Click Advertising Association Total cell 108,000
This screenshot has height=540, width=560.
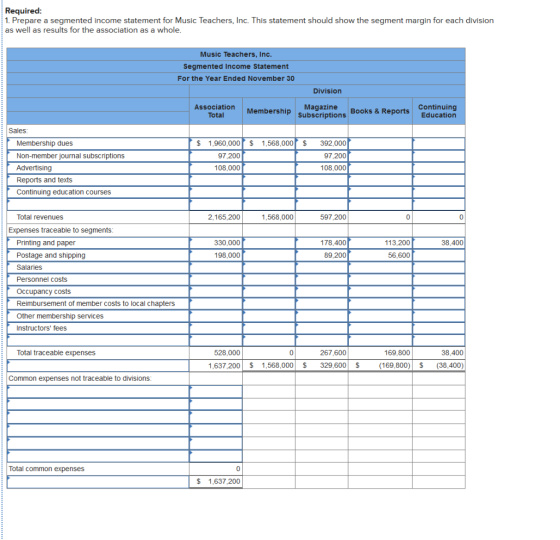(216, 168)
